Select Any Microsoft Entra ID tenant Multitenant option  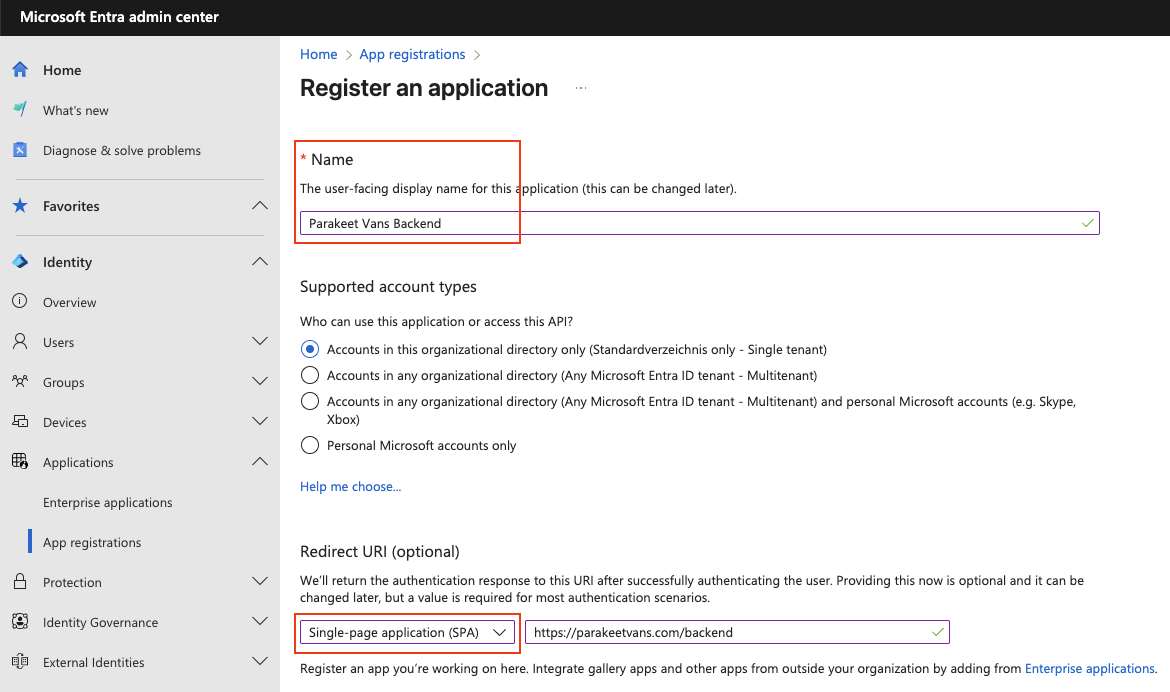click(x=310, y=375)
